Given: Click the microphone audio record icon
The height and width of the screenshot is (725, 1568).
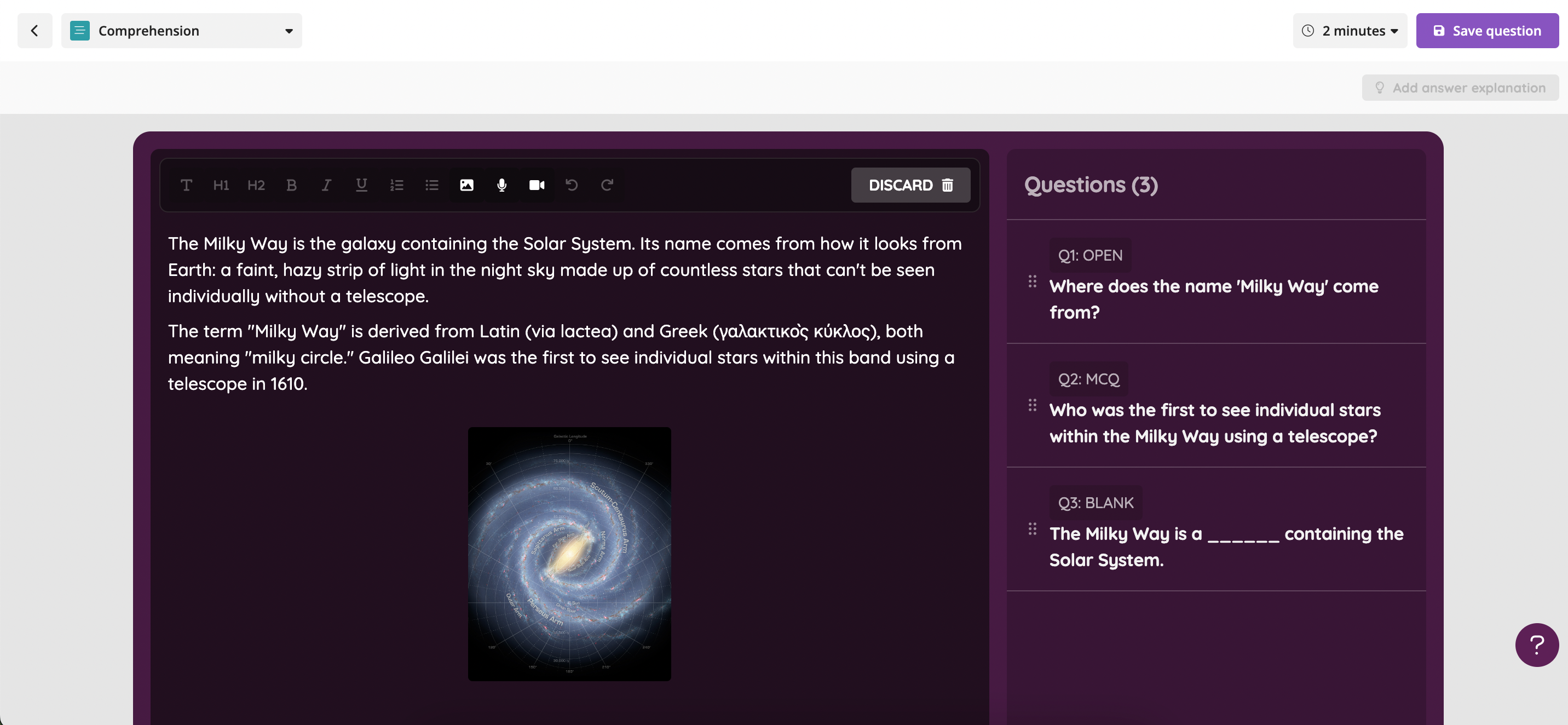Looking at the screenshot, I should (x=501, y=185).
